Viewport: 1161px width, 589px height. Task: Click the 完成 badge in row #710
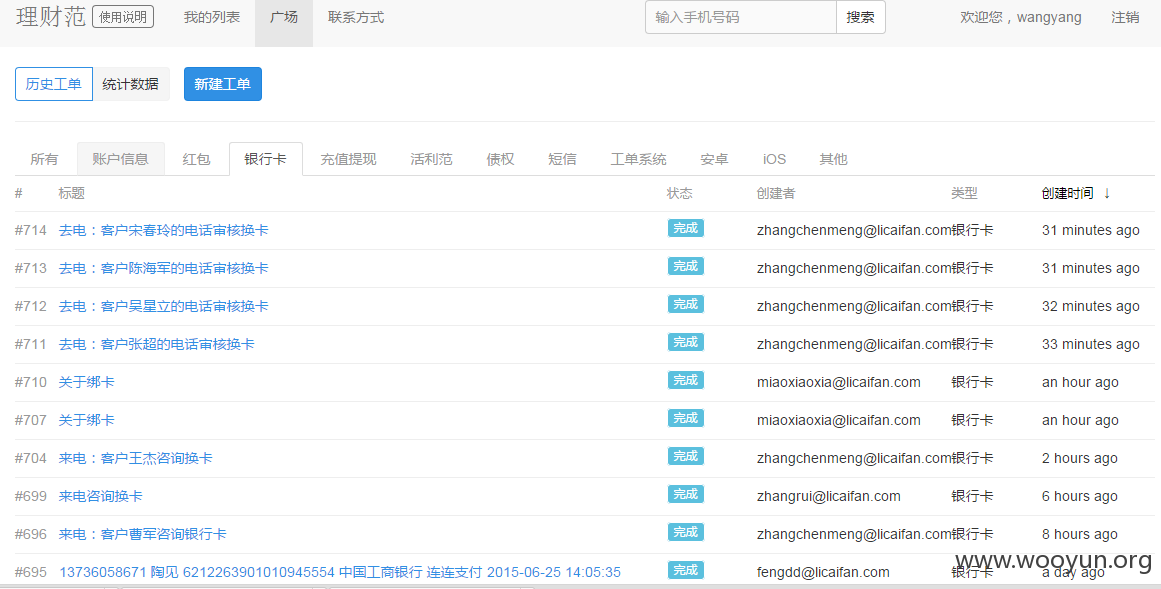[x=686, y=380]
